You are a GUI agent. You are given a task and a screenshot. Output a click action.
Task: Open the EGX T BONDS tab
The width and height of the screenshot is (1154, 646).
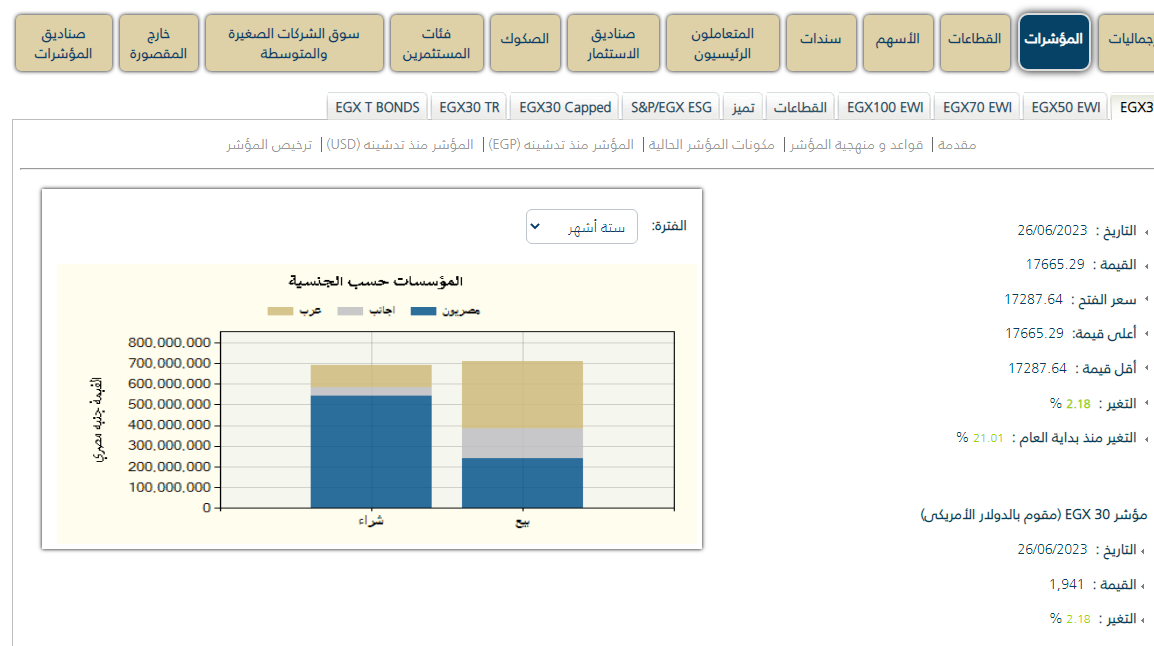pyautogui.click(x=377, y=107)
